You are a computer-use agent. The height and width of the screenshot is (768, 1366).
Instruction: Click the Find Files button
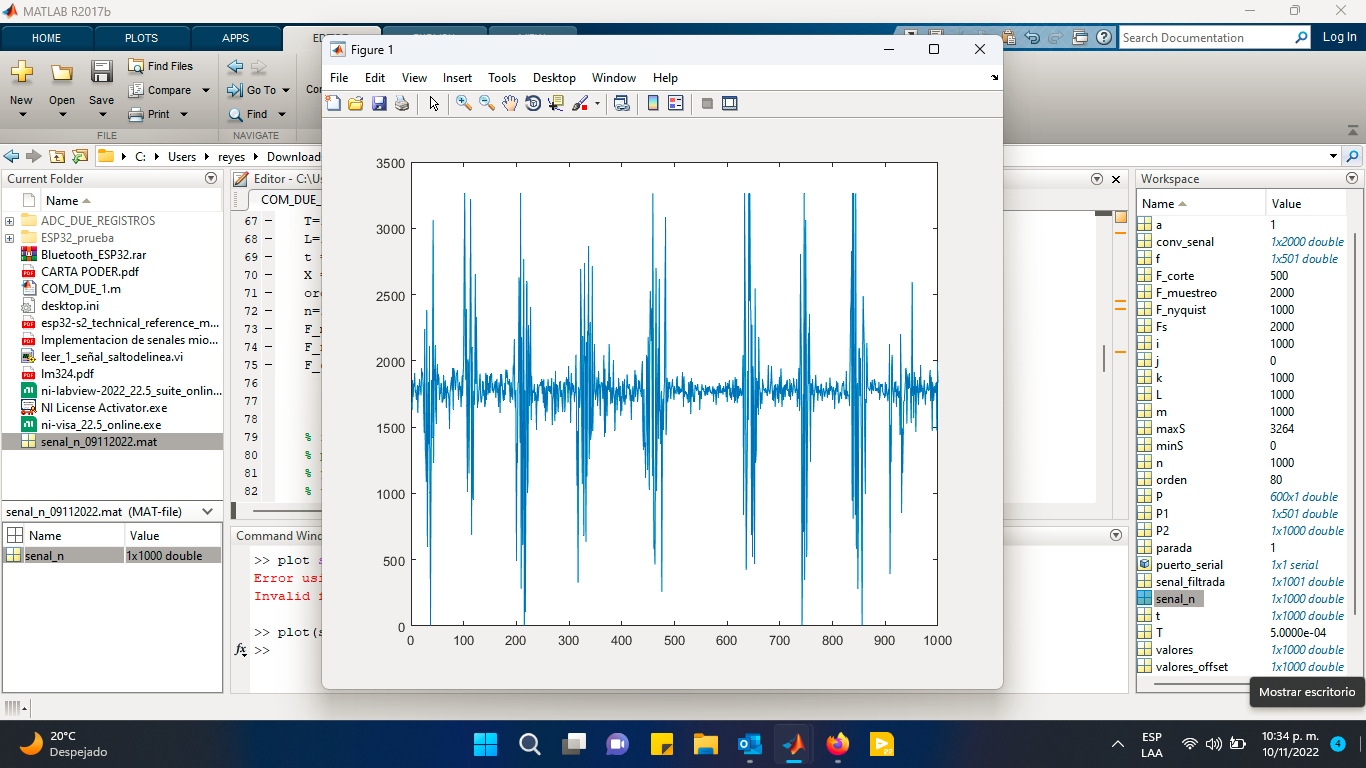[x=160, y=66]
